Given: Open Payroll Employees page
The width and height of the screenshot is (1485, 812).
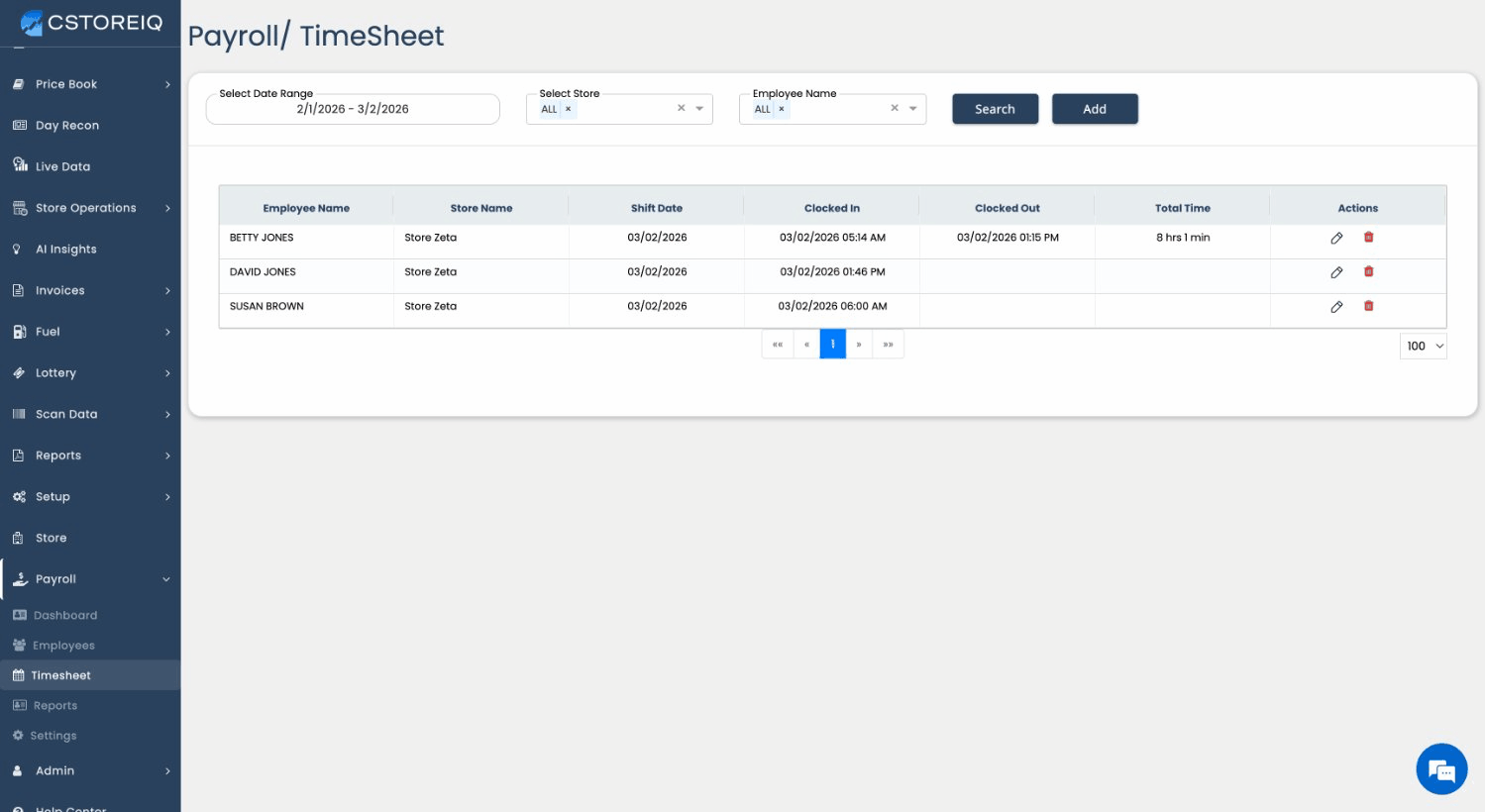Looking at the screenshot, I should [63, 646].
